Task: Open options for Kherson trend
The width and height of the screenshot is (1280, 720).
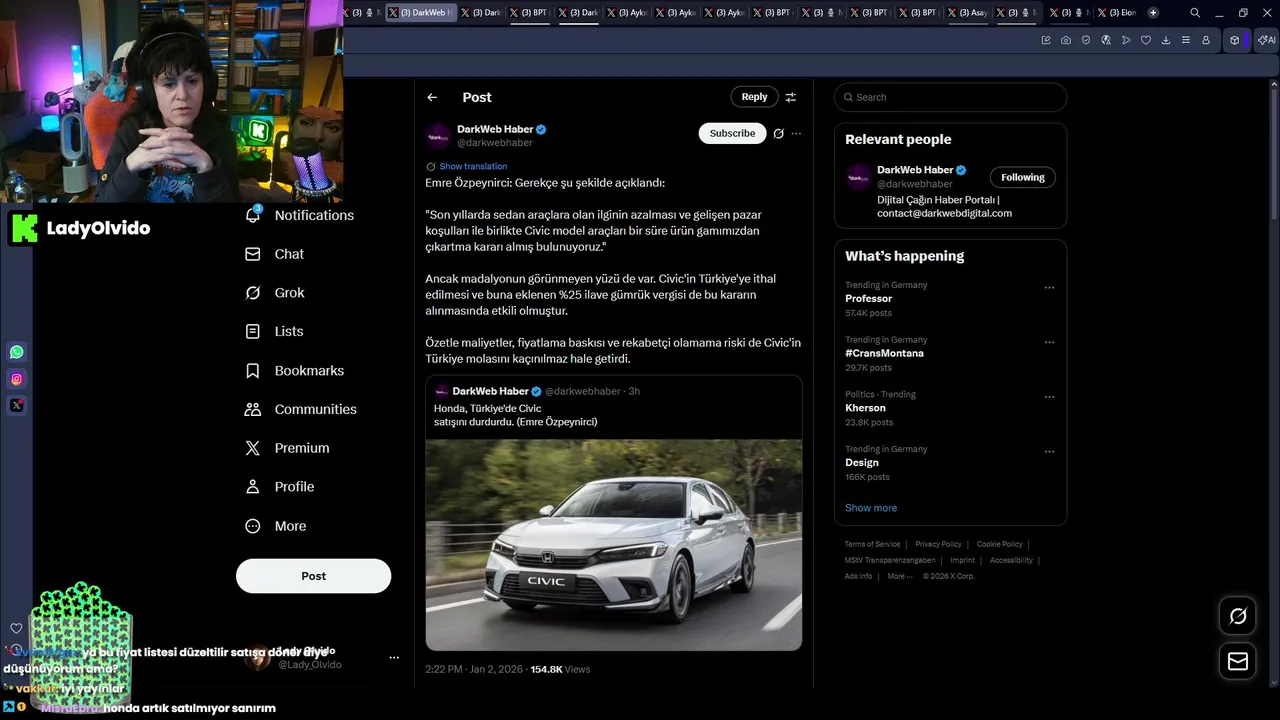Action: [1049, 397]
